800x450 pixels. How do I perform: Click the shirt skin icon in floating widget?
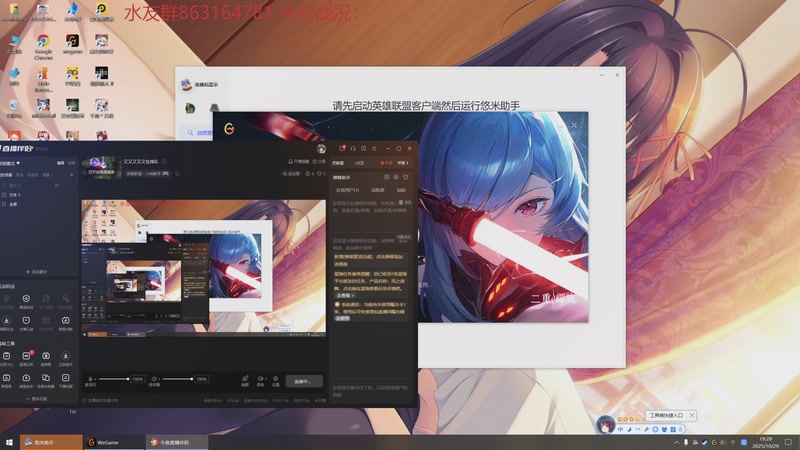[664, 430]
